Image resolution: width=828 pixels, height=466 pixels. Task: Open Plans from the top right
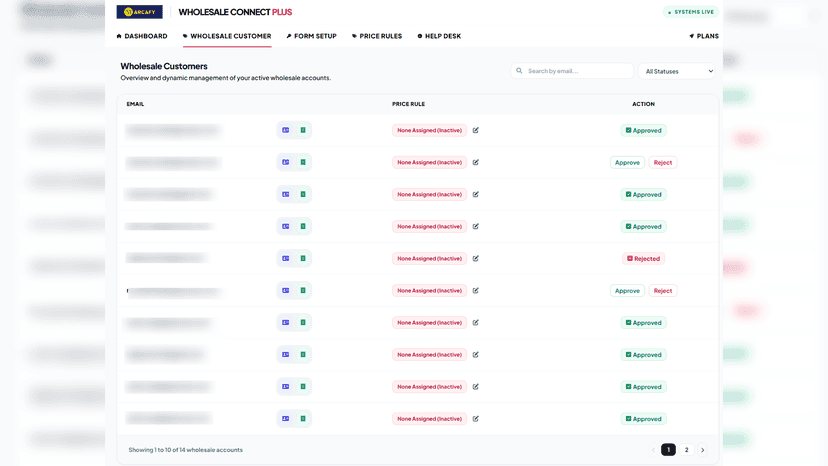pyautogui.click(x=704, y=36)
